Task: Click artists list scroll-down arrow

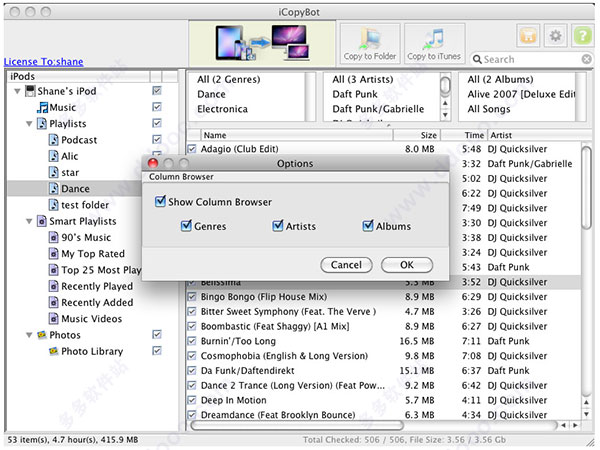Action: [x=445, y=114]
